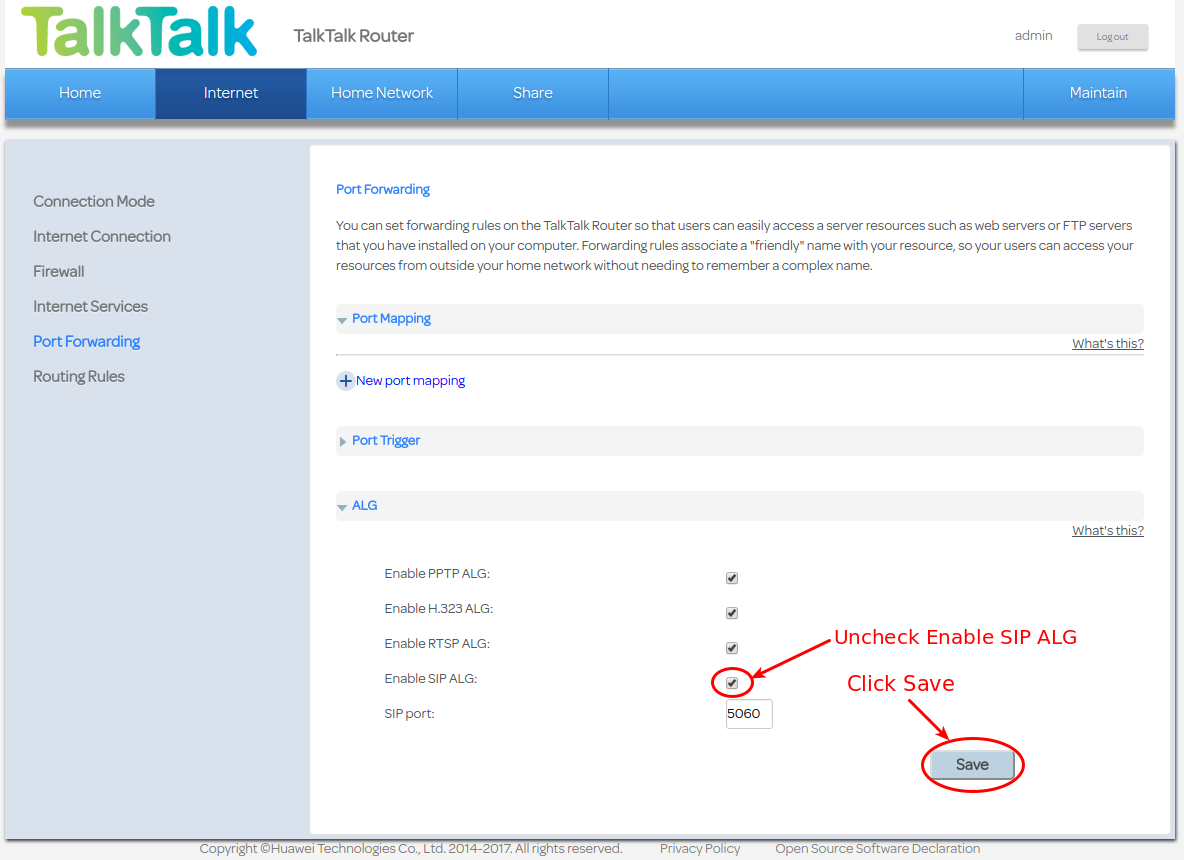
Task: Switch to the Home Network tab
Action: coord(382,93)
